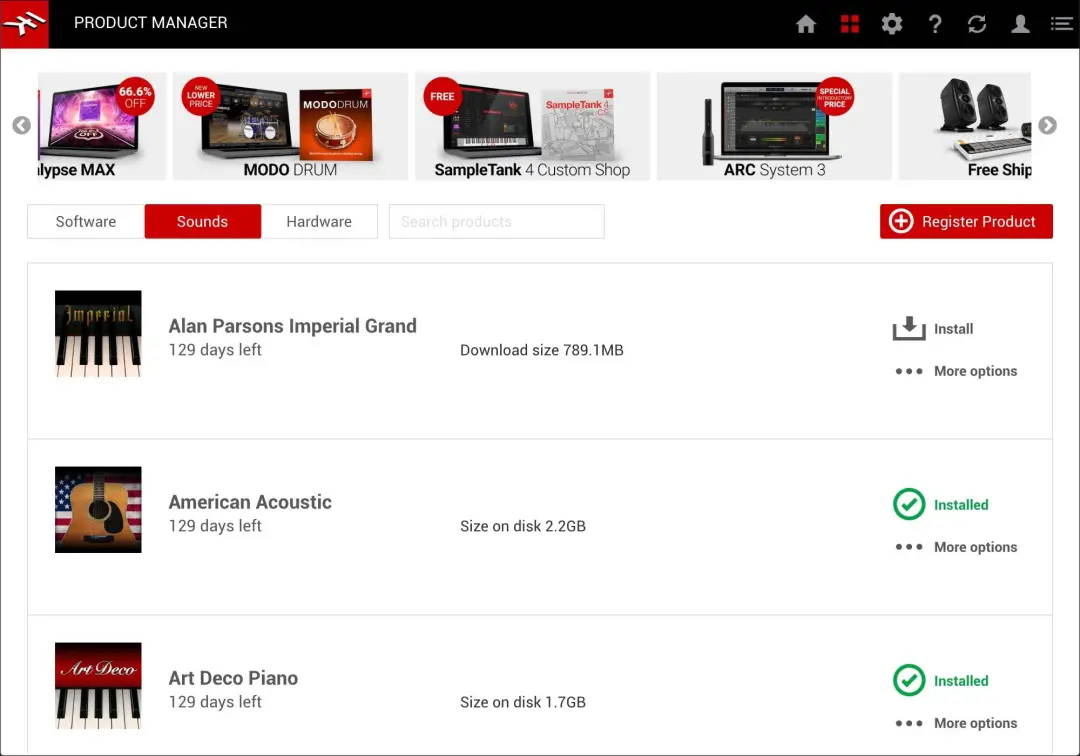
Task: Open the Free Shipping promo banner
Action: tap(965, 126)
